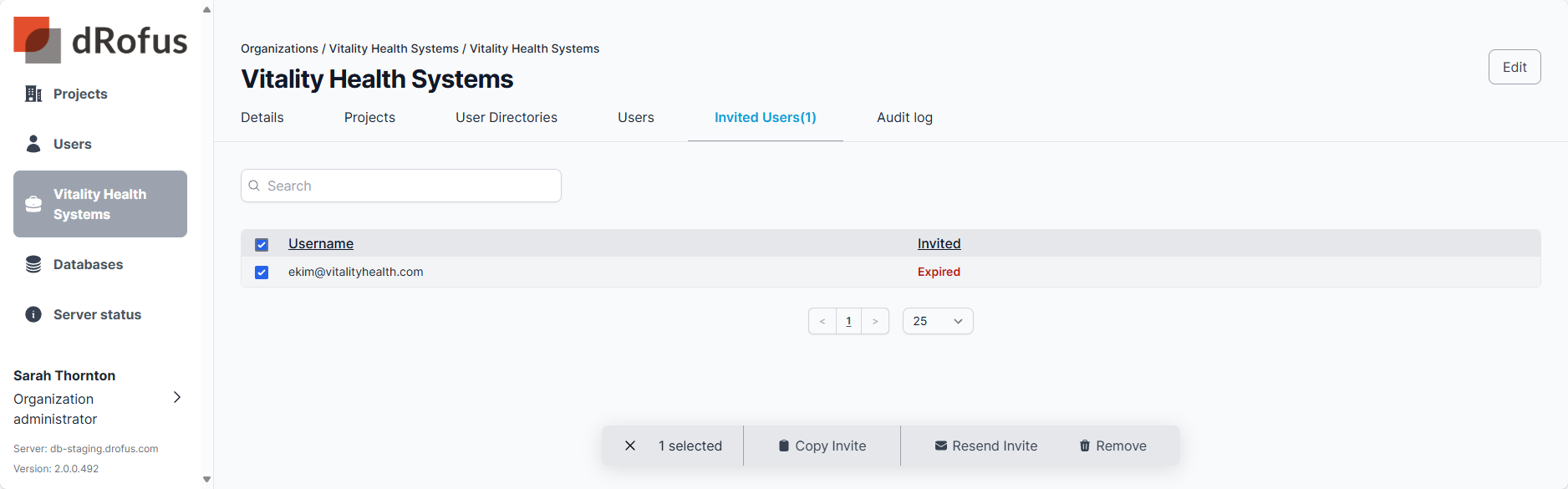Open Projects via building icon

pos(33,94)
